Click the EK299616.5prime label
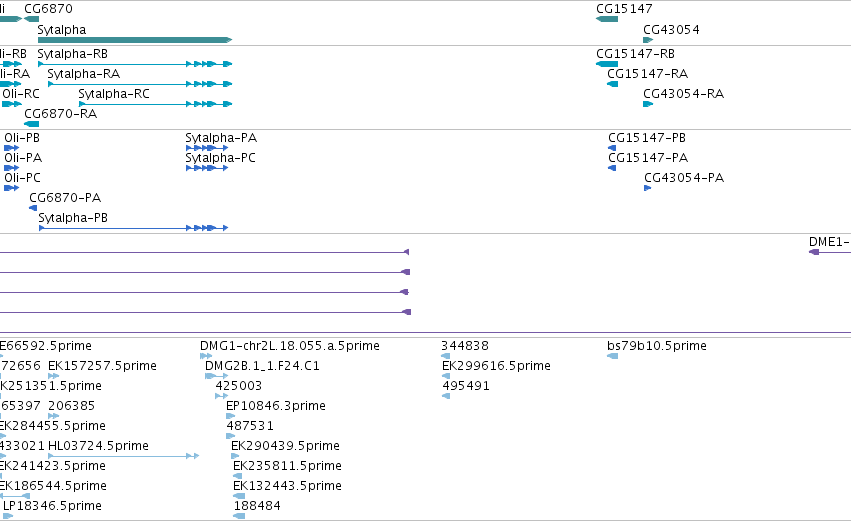Screen dimensions: 851x521 tap(496, 366)
